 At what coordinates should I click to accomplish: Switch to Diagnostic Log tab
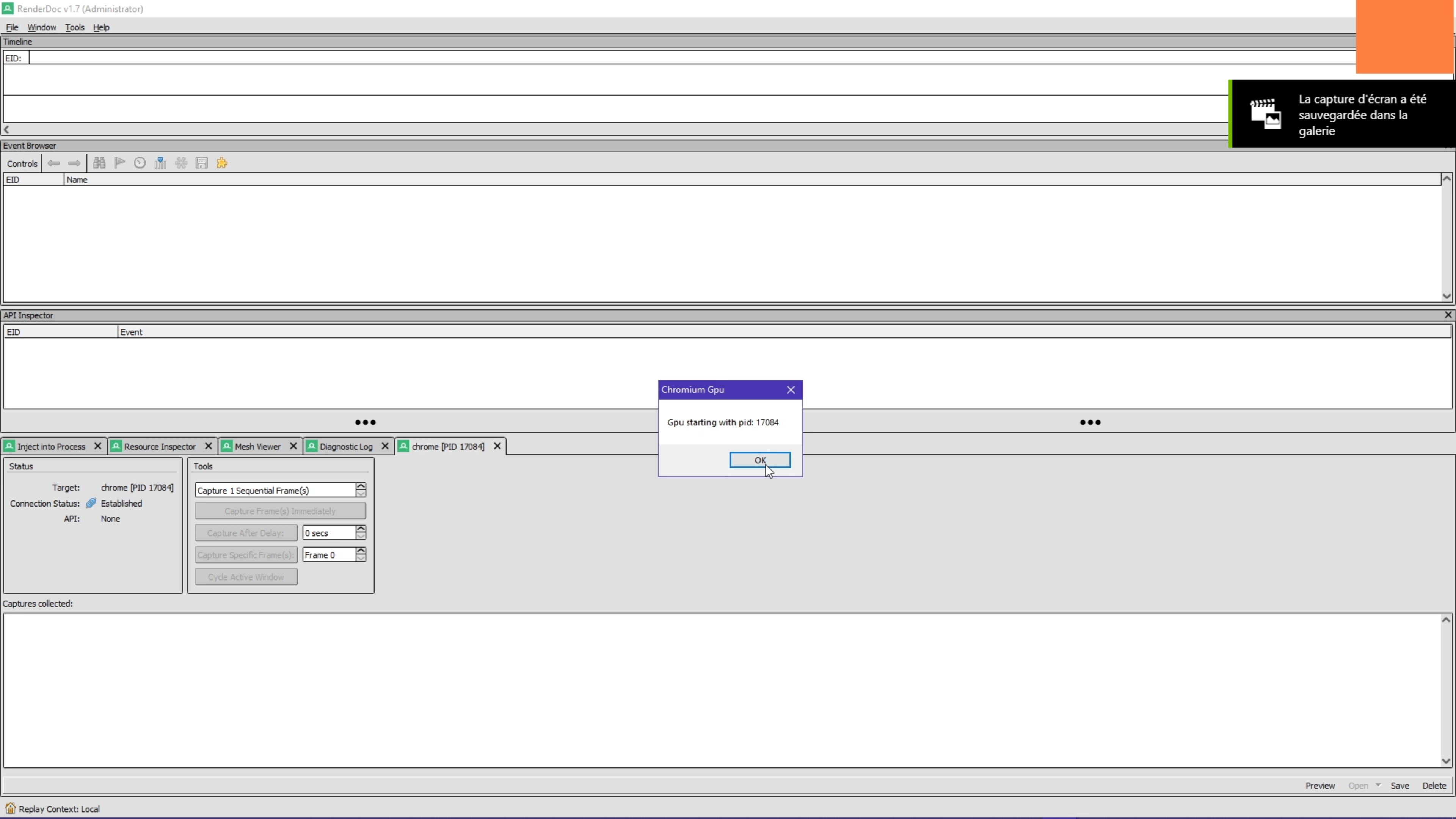pos(346,447)
